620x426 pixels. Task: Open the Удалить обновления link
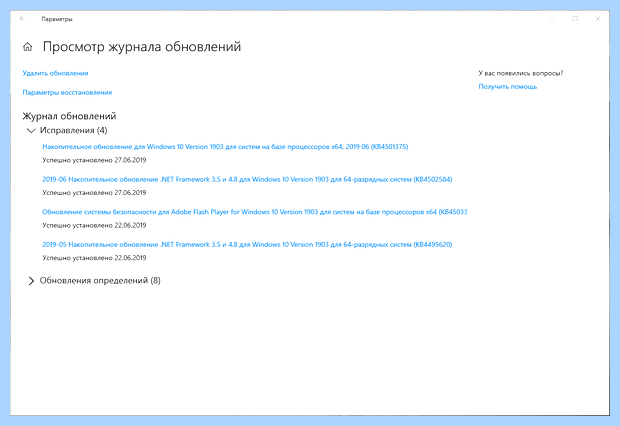click(x=55, y=73)
